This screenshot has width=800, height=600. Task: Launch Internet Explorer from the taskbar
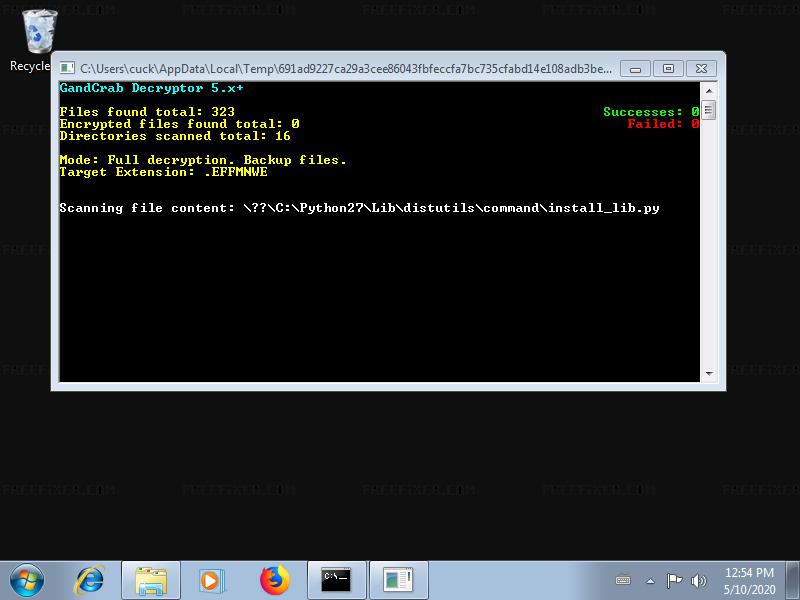tap(90, 580)
